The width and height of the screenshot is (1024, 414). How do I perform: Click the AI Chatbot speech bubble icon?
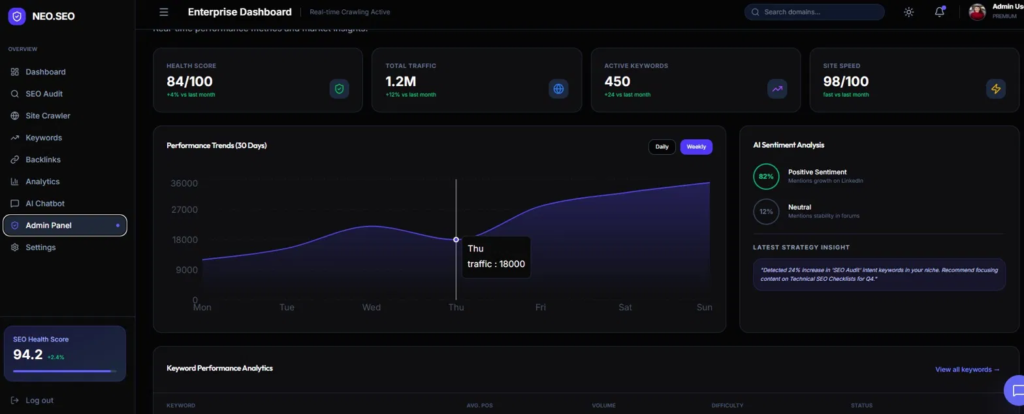point(15,204)
